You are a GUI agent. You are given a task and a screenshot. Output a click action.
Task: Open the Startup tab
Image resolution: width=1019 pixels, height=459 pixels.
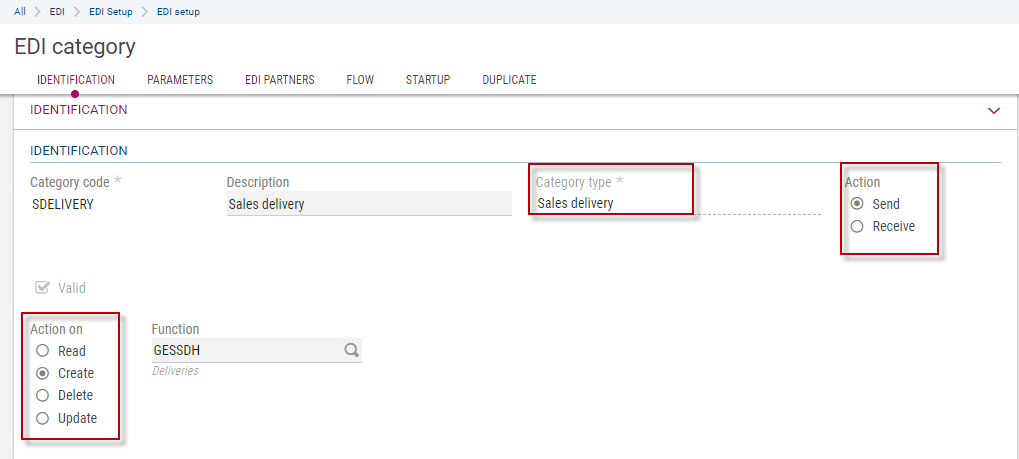(428, 80)
